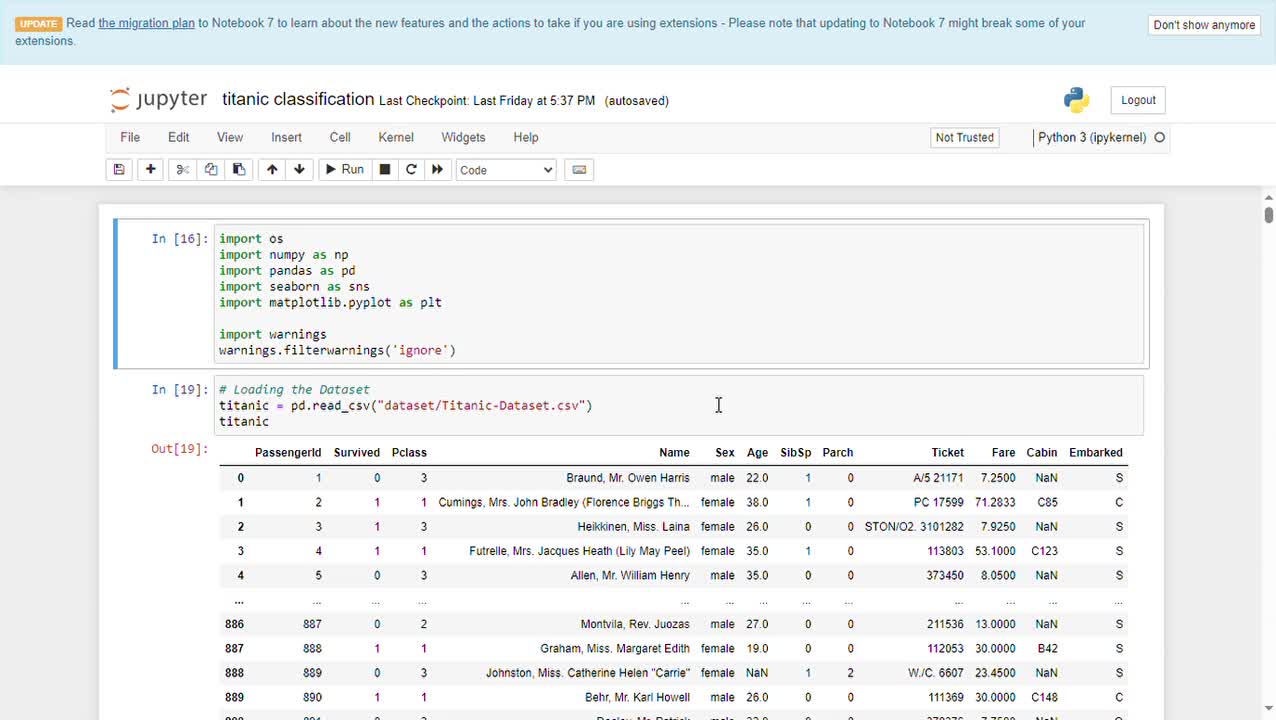Click the Parch column header
This screenshot has height=720, width=1276.
838,453
